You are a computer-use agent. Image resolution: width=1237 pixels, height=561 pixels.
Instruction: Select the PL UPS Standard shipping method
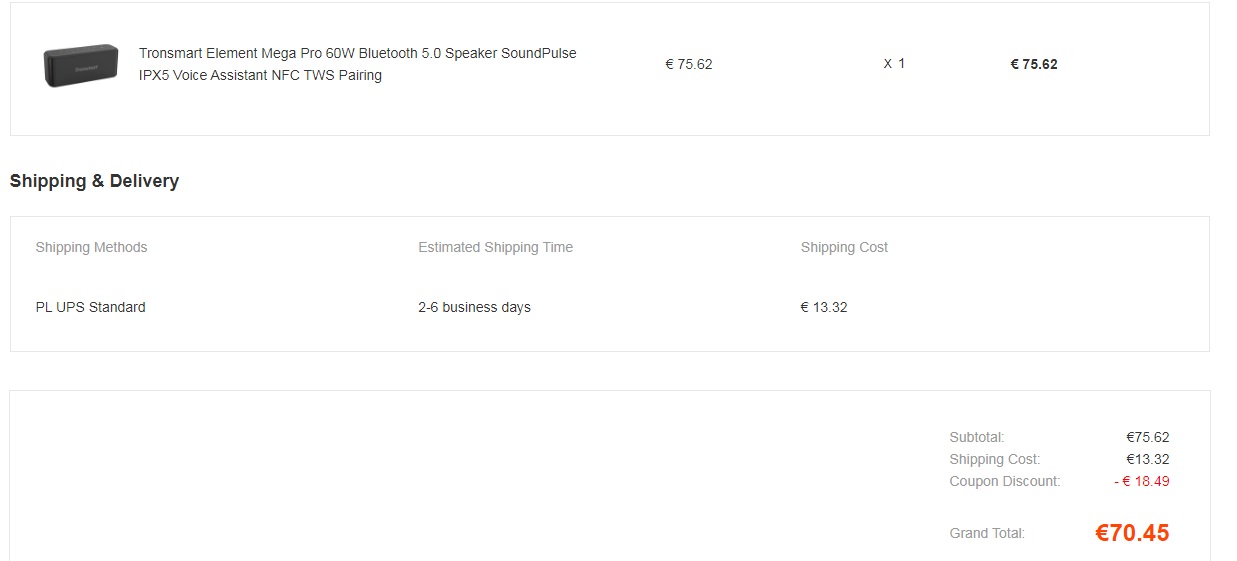[x=90, y=307]
